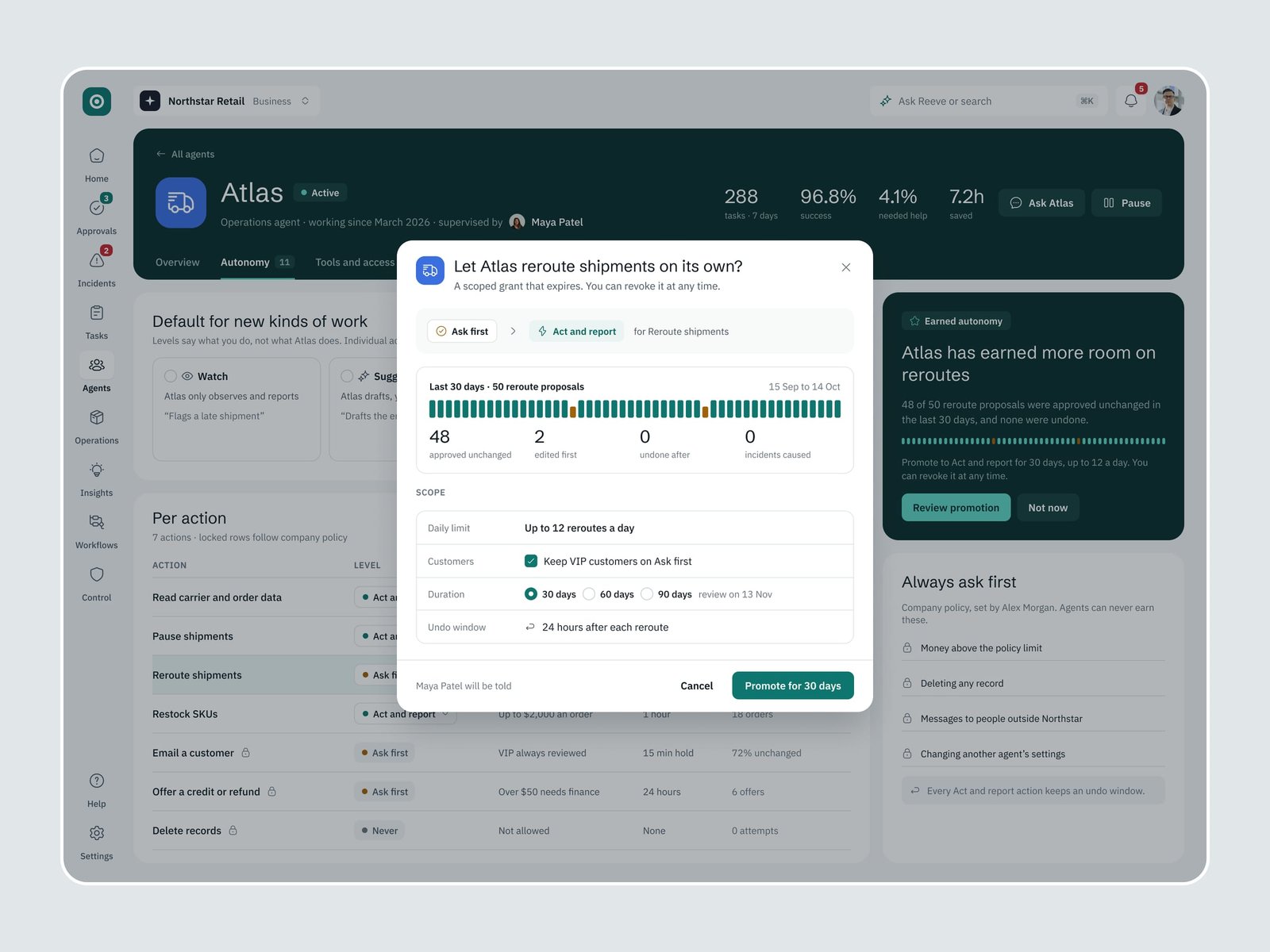The height and width of the screenshot is (952, 1270).
Task: Dismiss with Not now button
Action: click(x=1048, y=508)
